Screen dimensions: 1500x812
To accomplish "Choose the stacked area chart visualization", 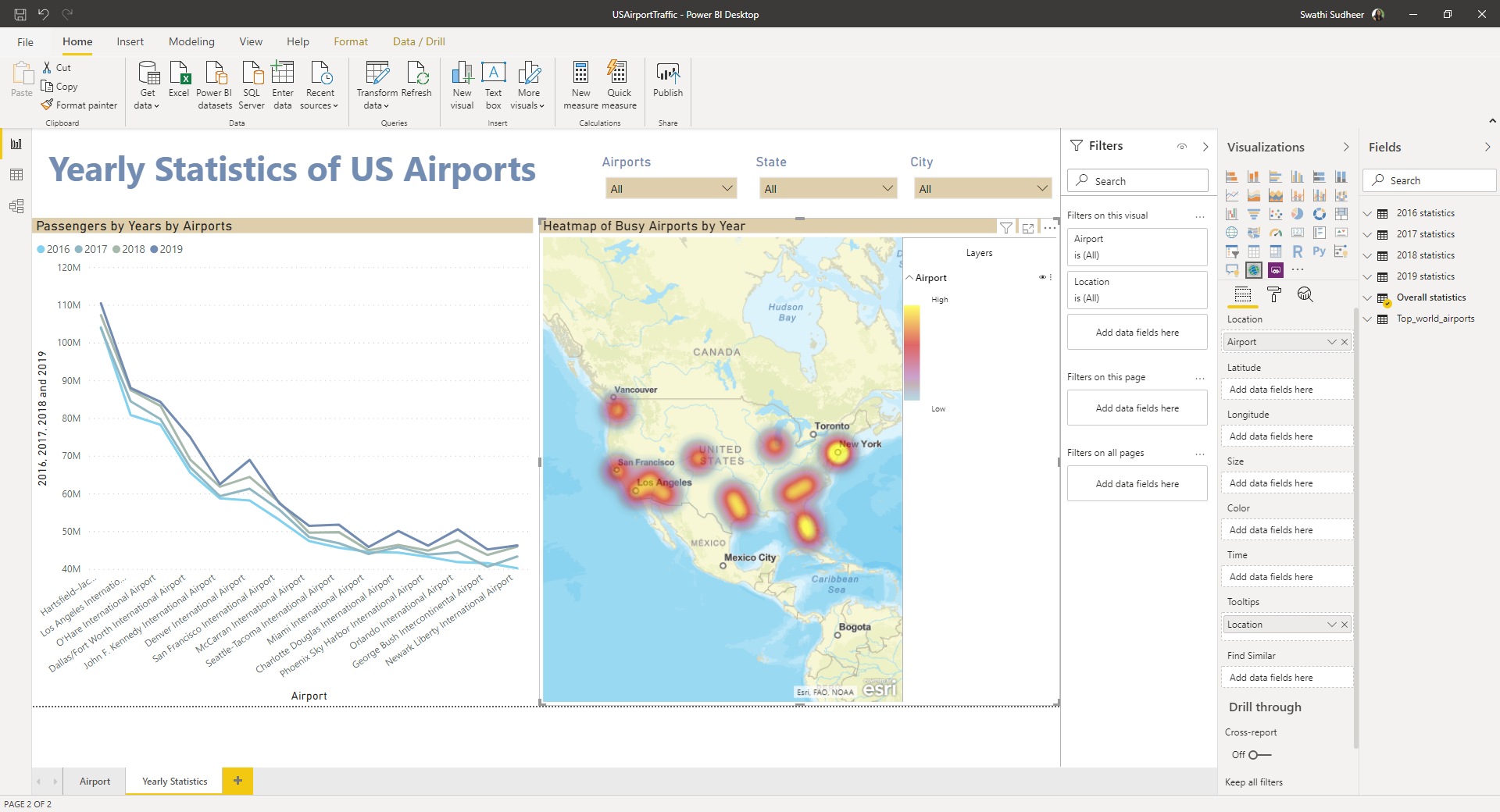I will [1276, 195].
